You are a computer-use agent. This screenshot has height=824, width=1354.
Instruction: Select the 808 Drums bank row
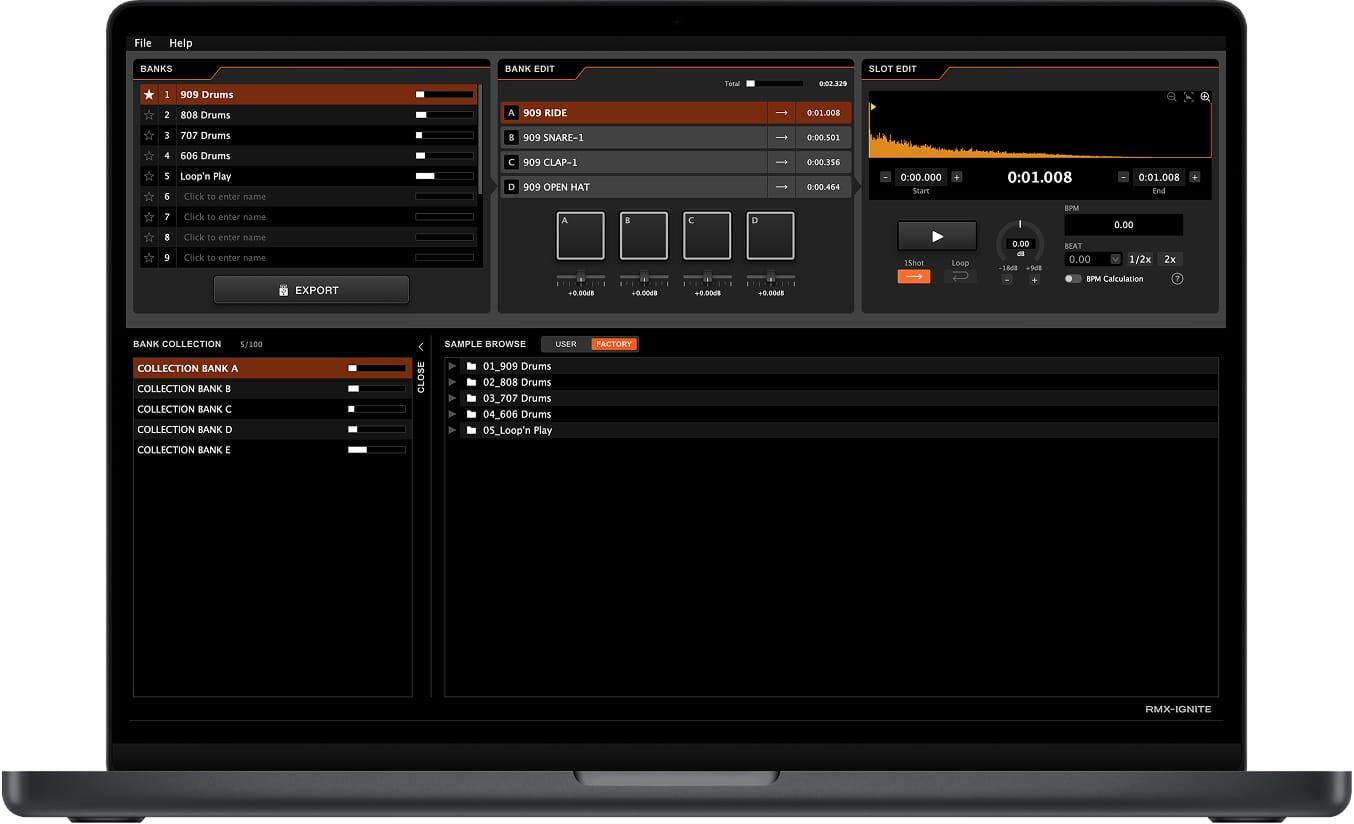(309, 115)
